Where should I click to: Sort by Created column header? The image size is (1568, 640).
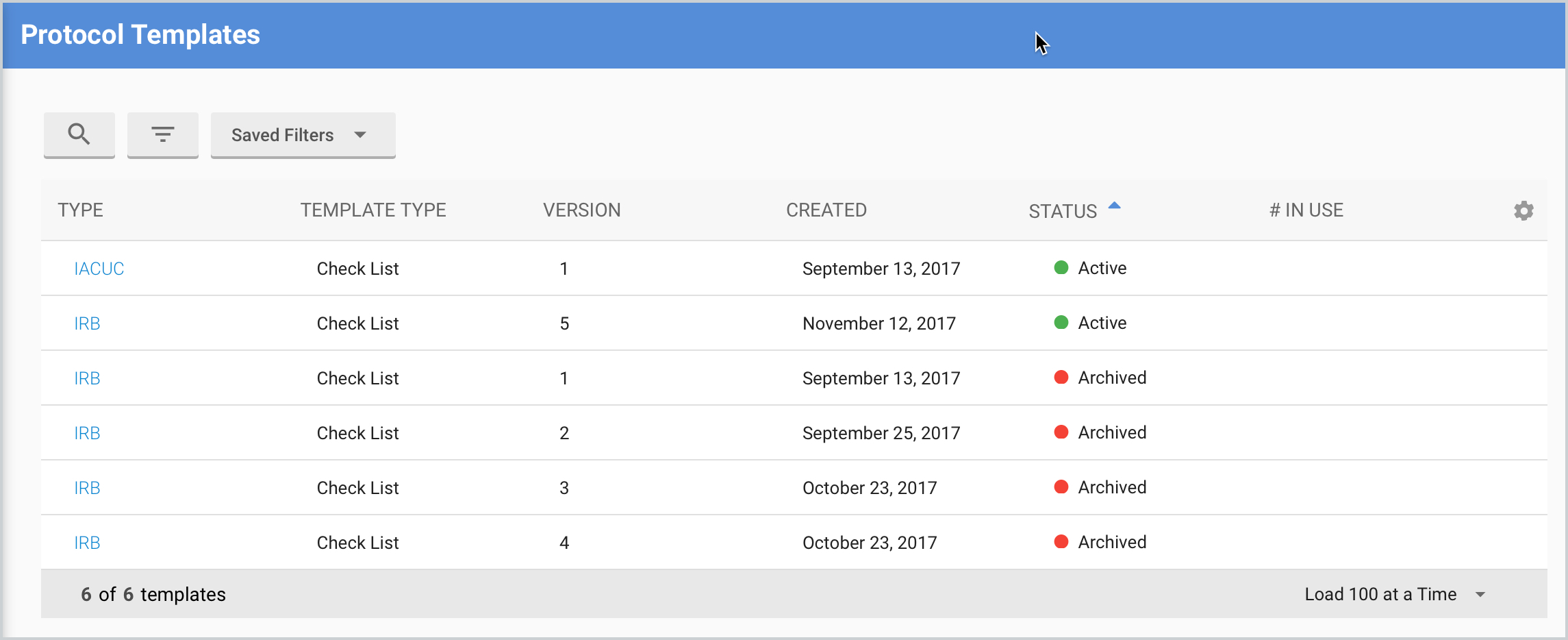tap(826, 210)
